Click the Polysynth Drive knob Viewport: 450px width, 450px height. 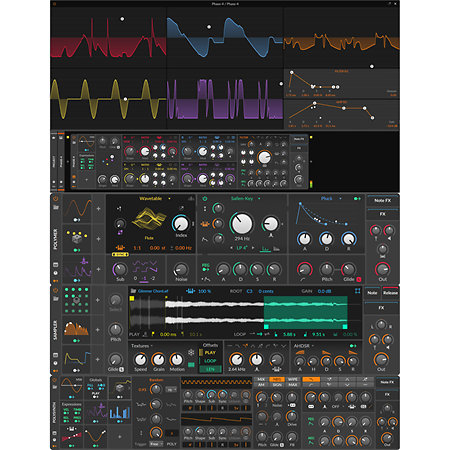[x=292, y=416]
